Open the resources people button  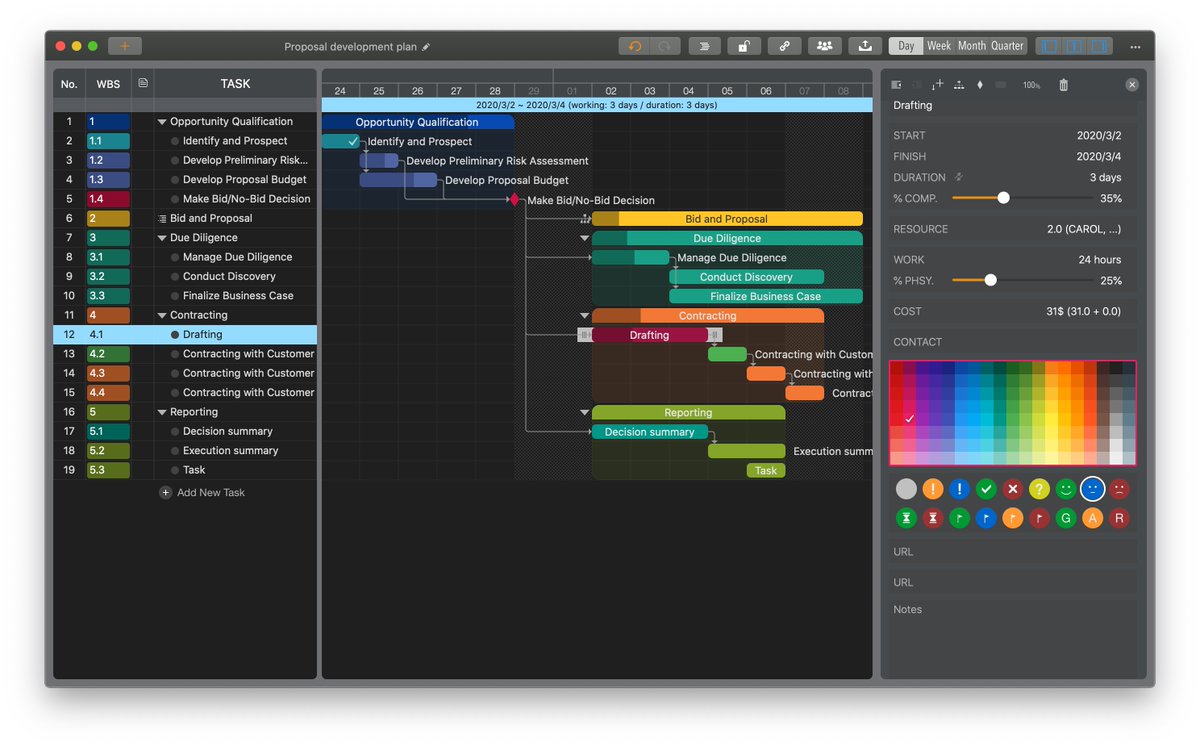point(824,46)
